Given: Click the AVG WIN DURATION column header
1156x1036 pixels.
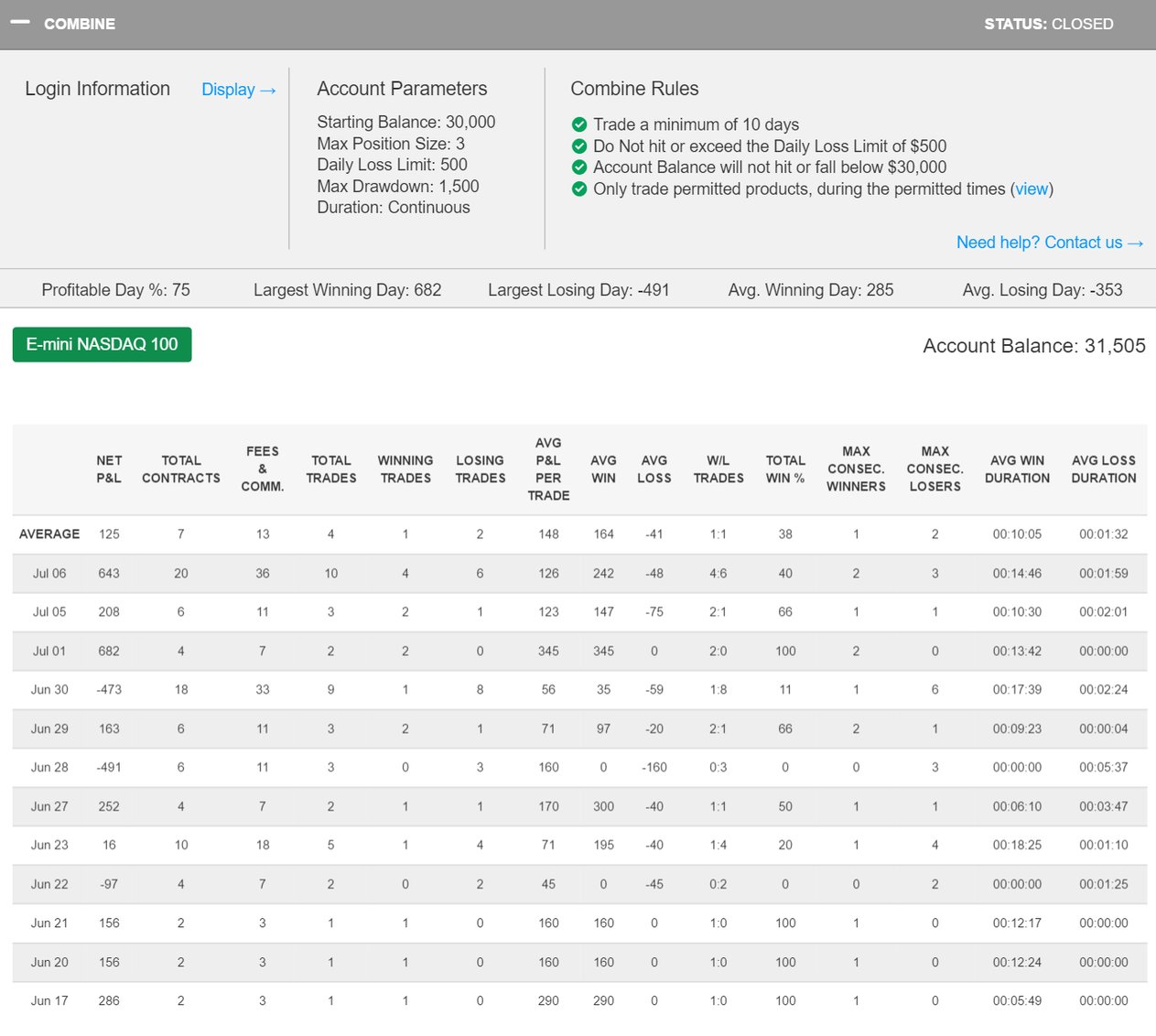Looking at the screenshot, I should (1017, 469).
